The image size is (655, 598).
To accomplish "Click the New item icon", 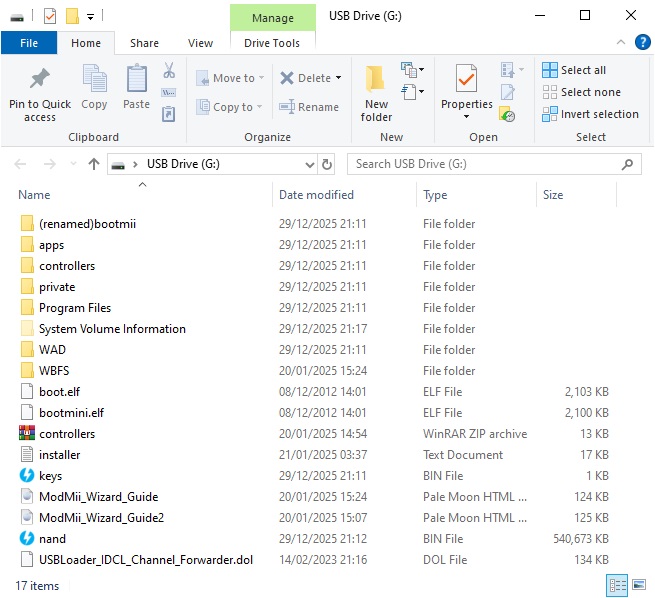I will (409, 70).
